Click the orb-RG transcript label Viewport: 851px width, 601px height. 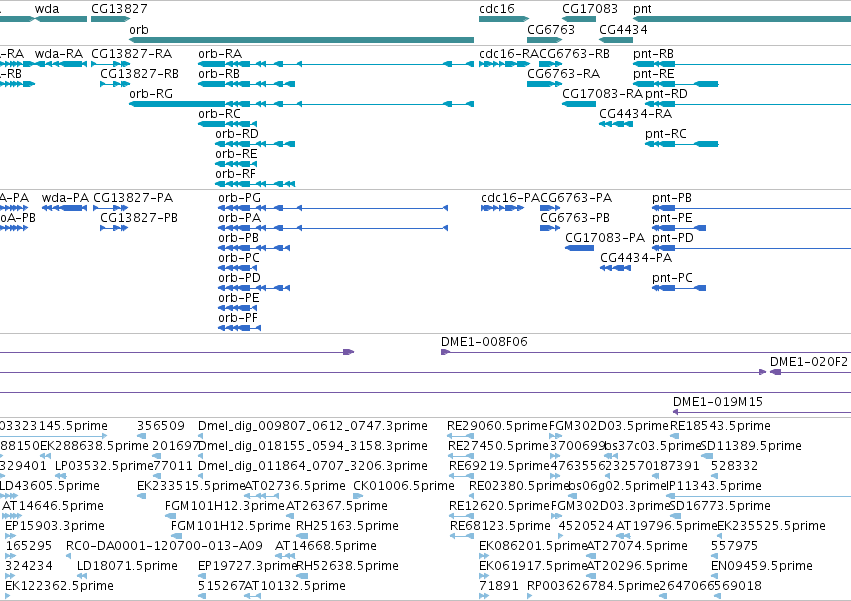pyautogui.click(x=151, y=93)
